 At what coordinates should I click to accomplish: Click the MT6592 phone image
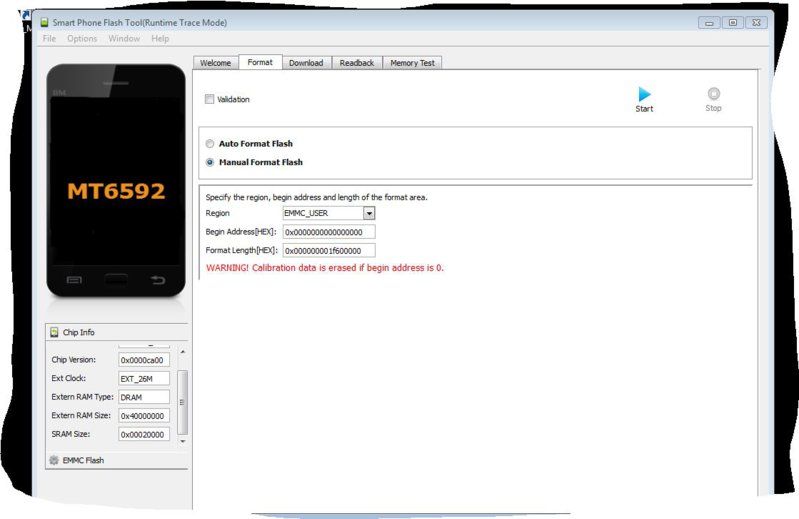click(116, 180)
